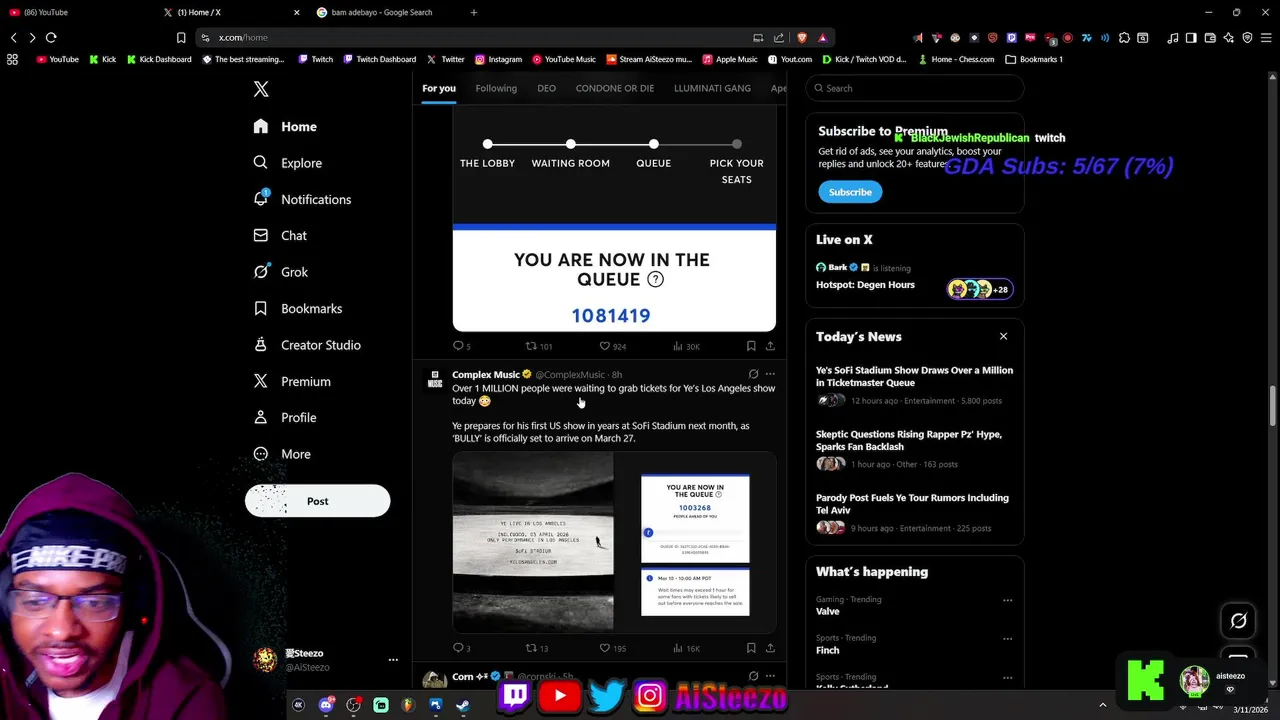Bookmark the Complex Music post

click(x=751, y=648)
